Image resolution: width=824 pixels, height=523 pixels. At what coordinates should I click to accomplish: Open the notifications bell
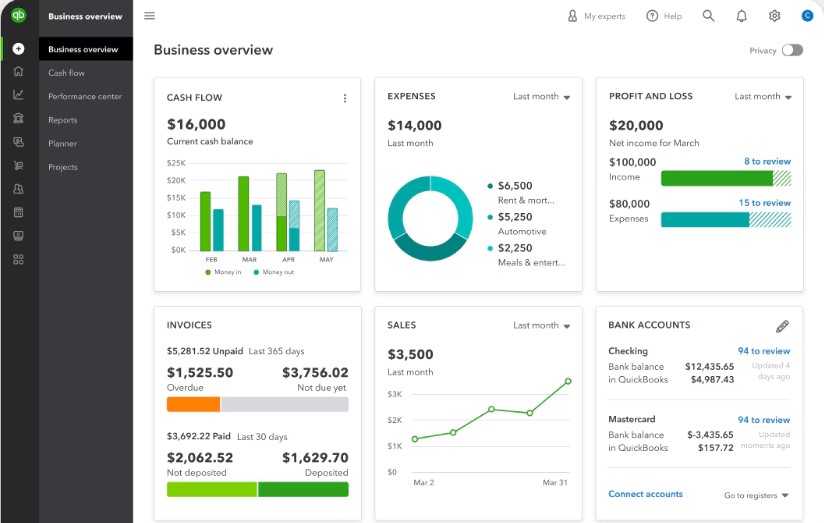741,16
